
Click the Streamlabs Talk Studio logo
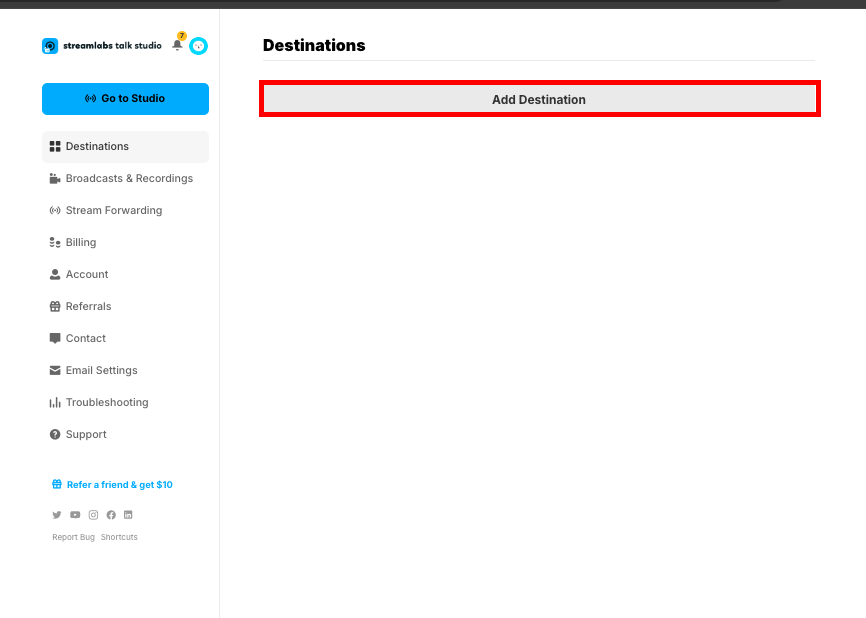point(101,46)
